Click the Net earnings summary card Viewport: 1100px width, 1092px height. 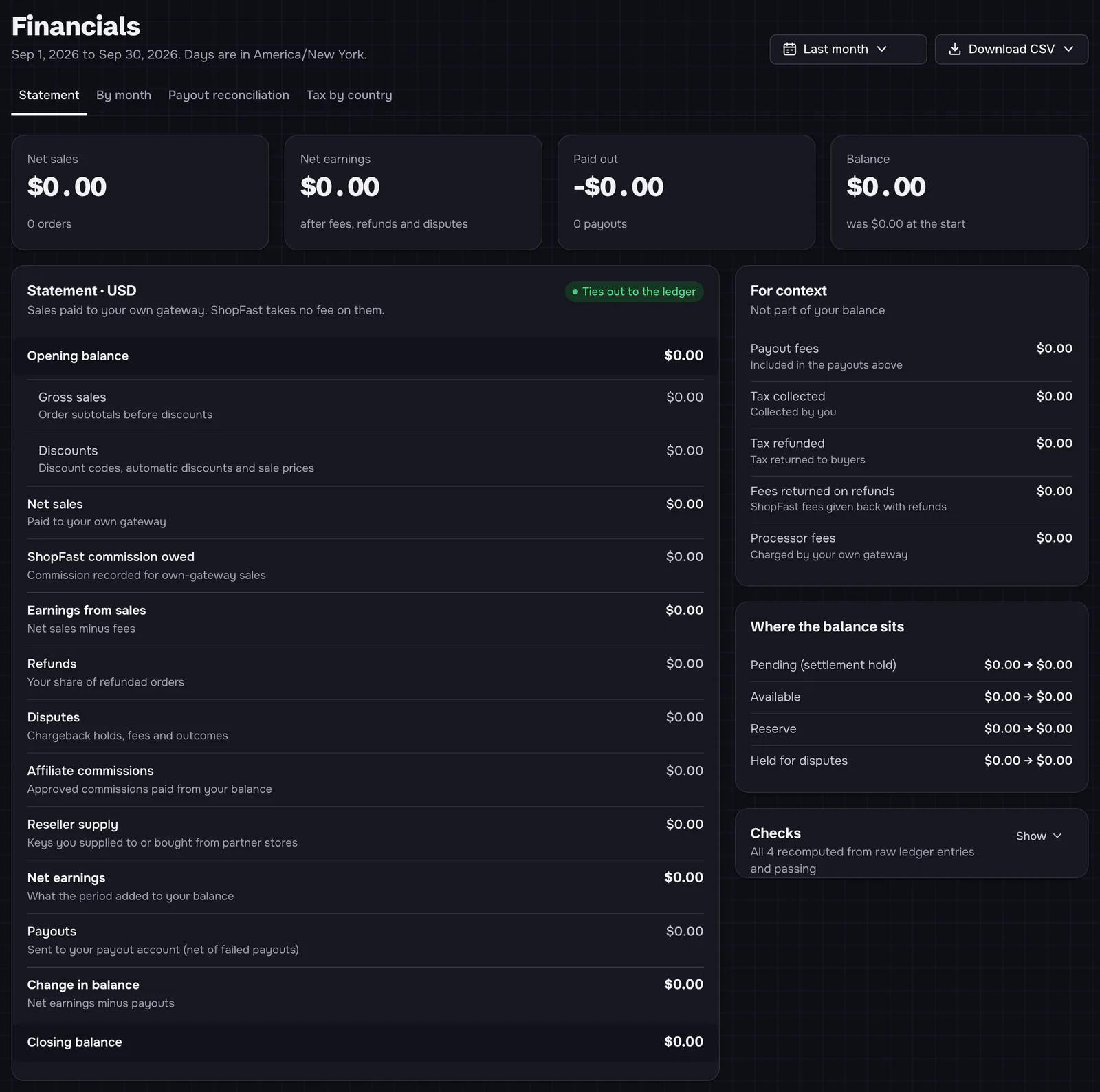click(413, 193)
